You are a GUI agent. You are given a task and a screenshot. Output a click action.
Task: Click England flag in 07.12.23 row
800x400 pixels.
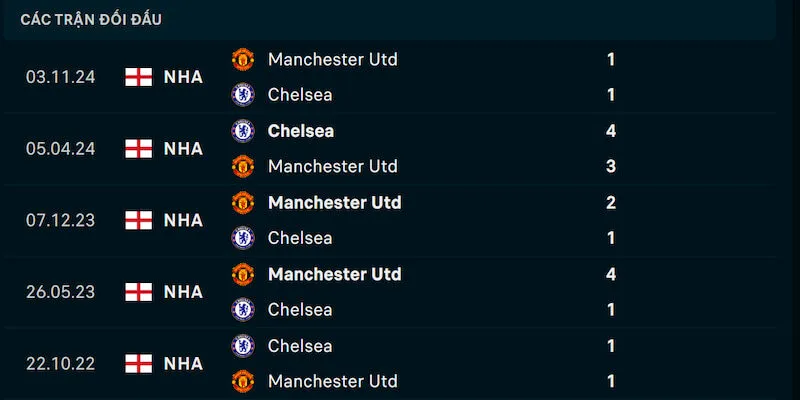coord(138,220)
